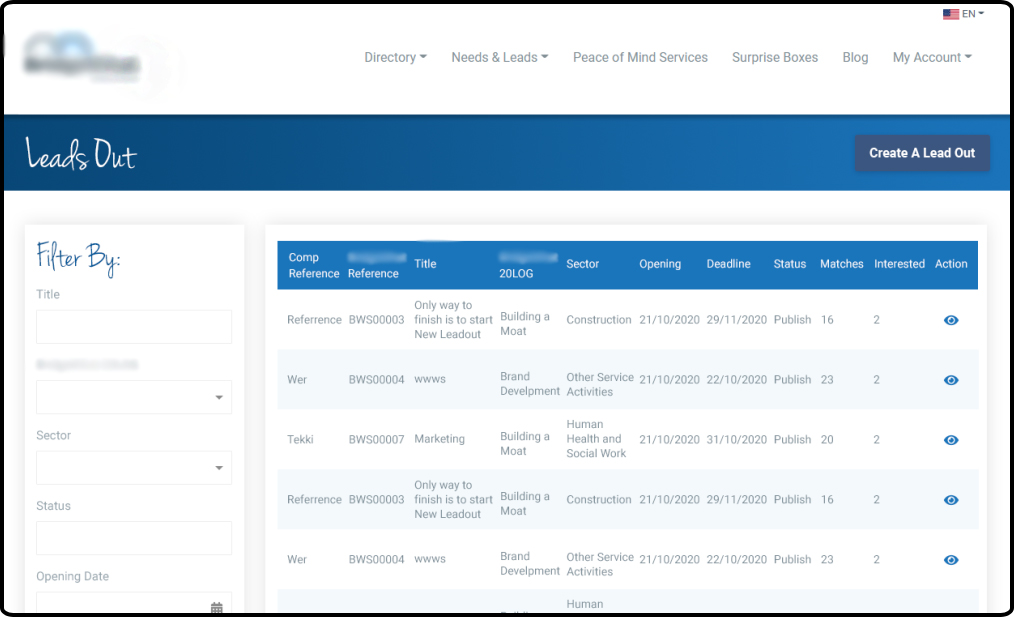This screenshot has width=1015, height=617.
Task: Expand the My Account menu
Action: pyautogui.click(x=932, y=57)
